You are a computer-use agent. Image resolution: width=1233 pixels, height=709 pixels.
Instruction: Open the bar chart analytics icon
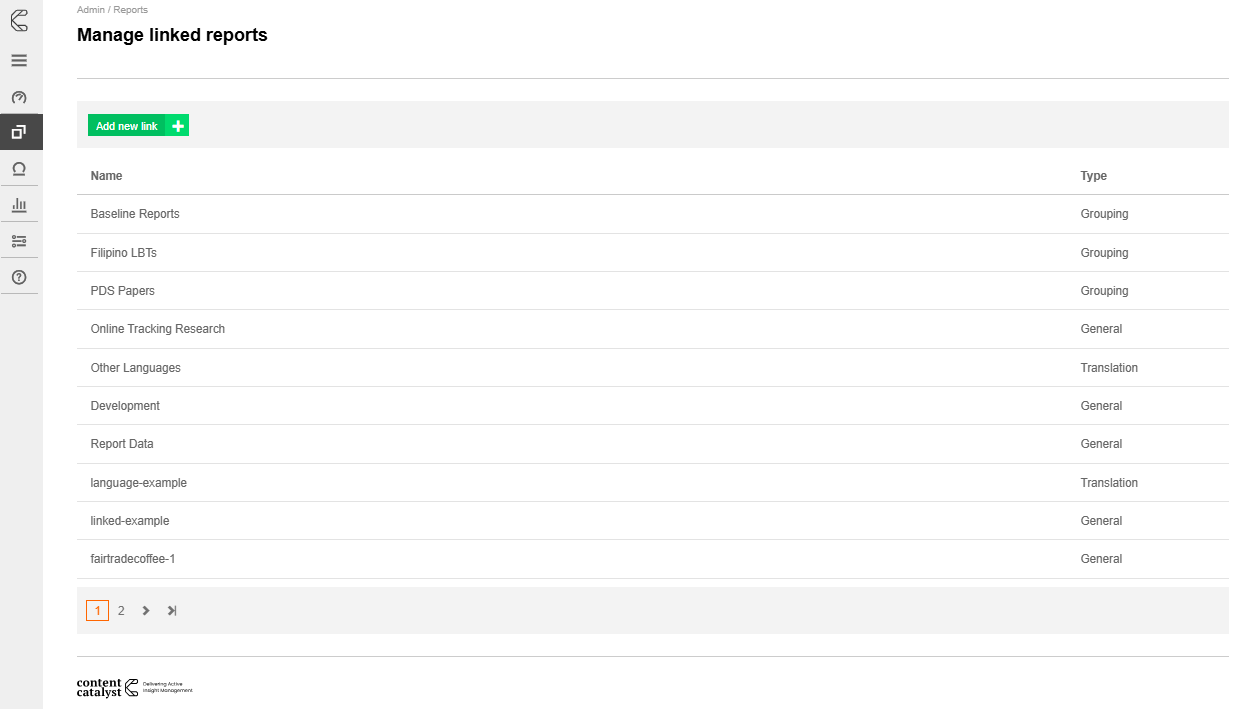click(x=19, y=204)
